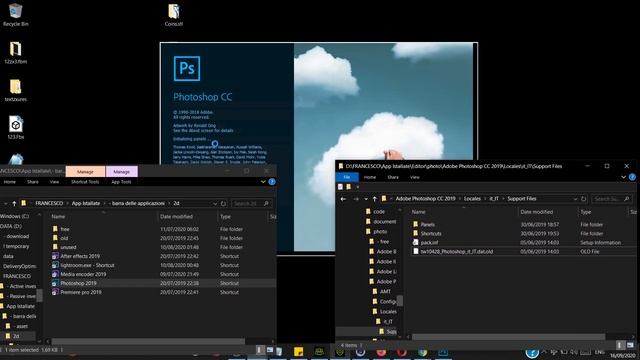Navigate to Locales breadcrumb in Support Files window
Viewport: 640px width, 360px height.
pos(472,199)
